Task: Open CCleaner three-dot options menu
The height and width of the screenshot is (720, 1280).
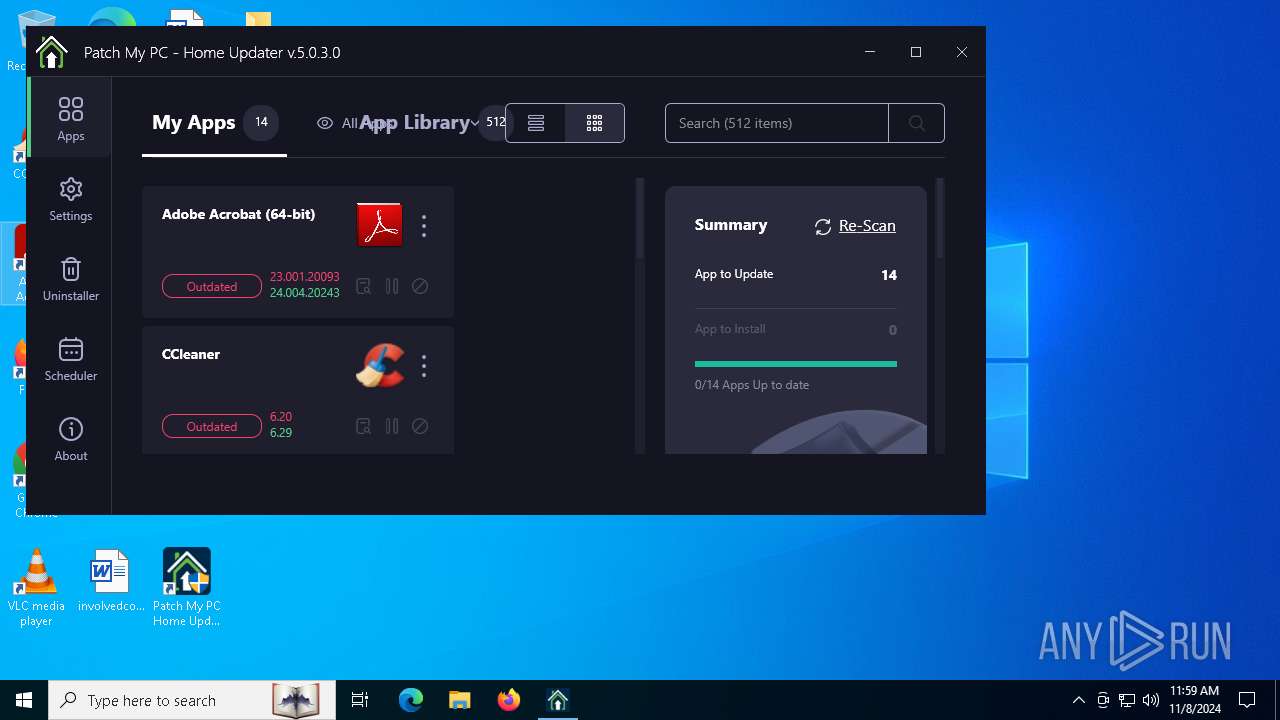Action: (x=424, y=366)
